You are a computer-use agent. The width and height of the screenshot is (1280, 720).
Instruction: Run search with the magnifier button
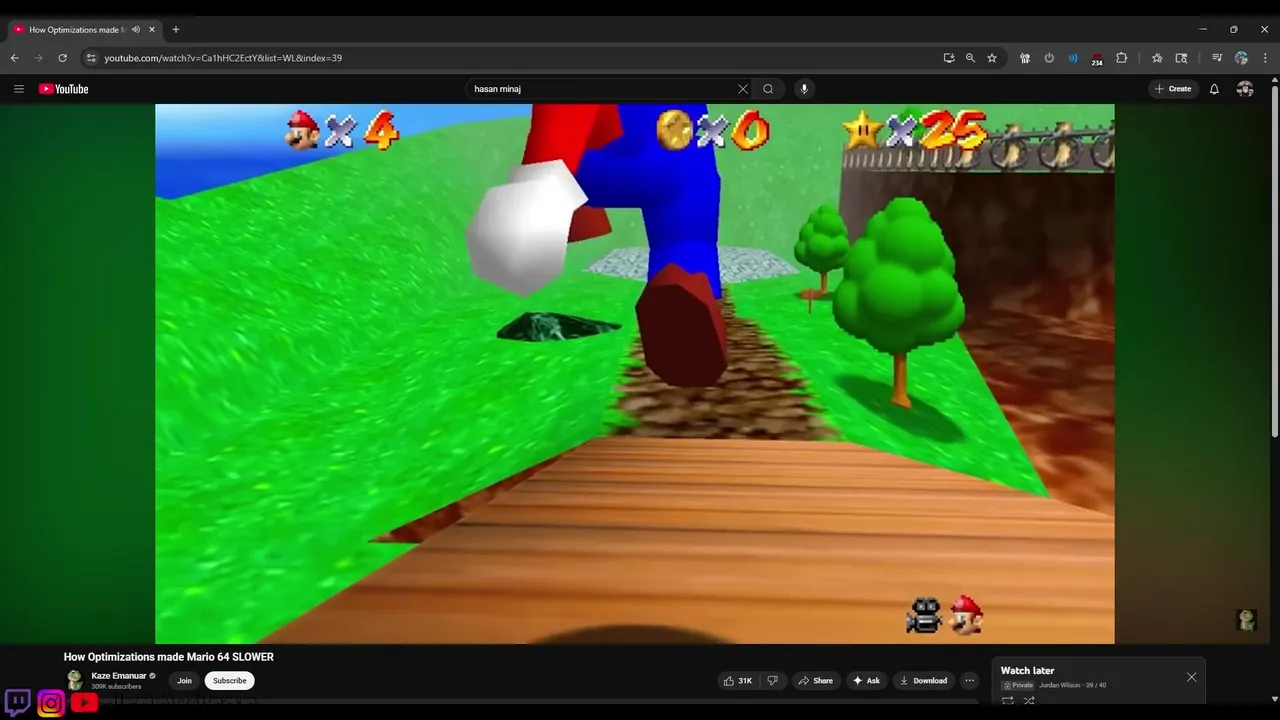(x=768, y=89)
